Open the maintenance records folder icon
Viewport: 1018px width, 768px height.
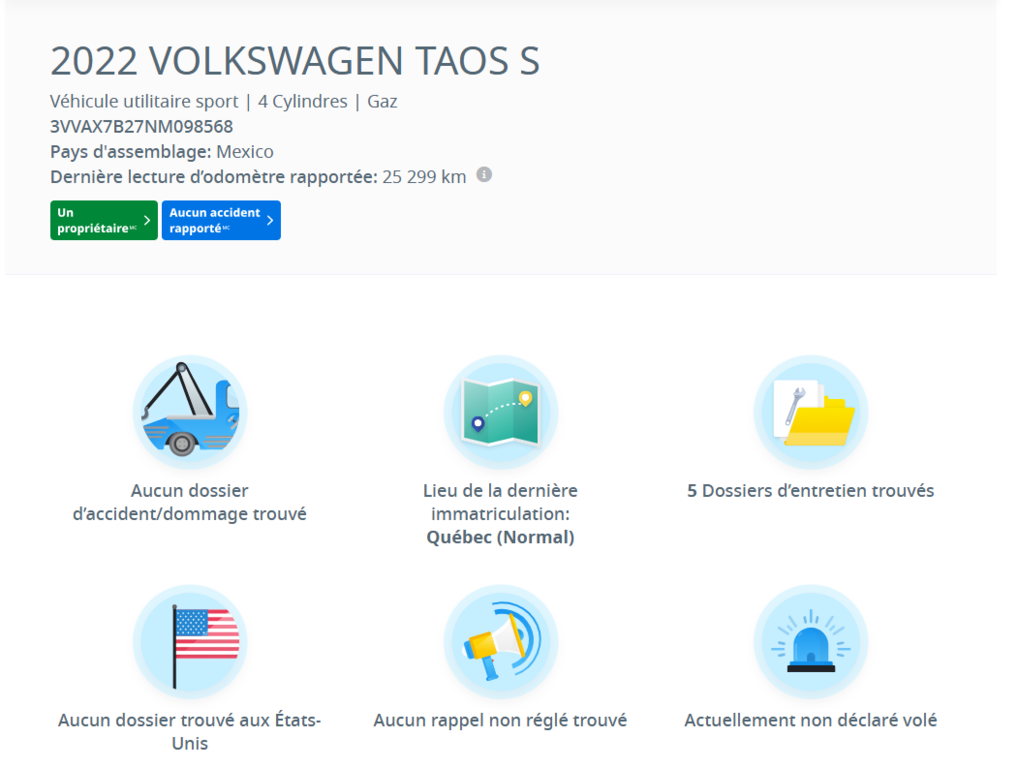click(810, 411)
